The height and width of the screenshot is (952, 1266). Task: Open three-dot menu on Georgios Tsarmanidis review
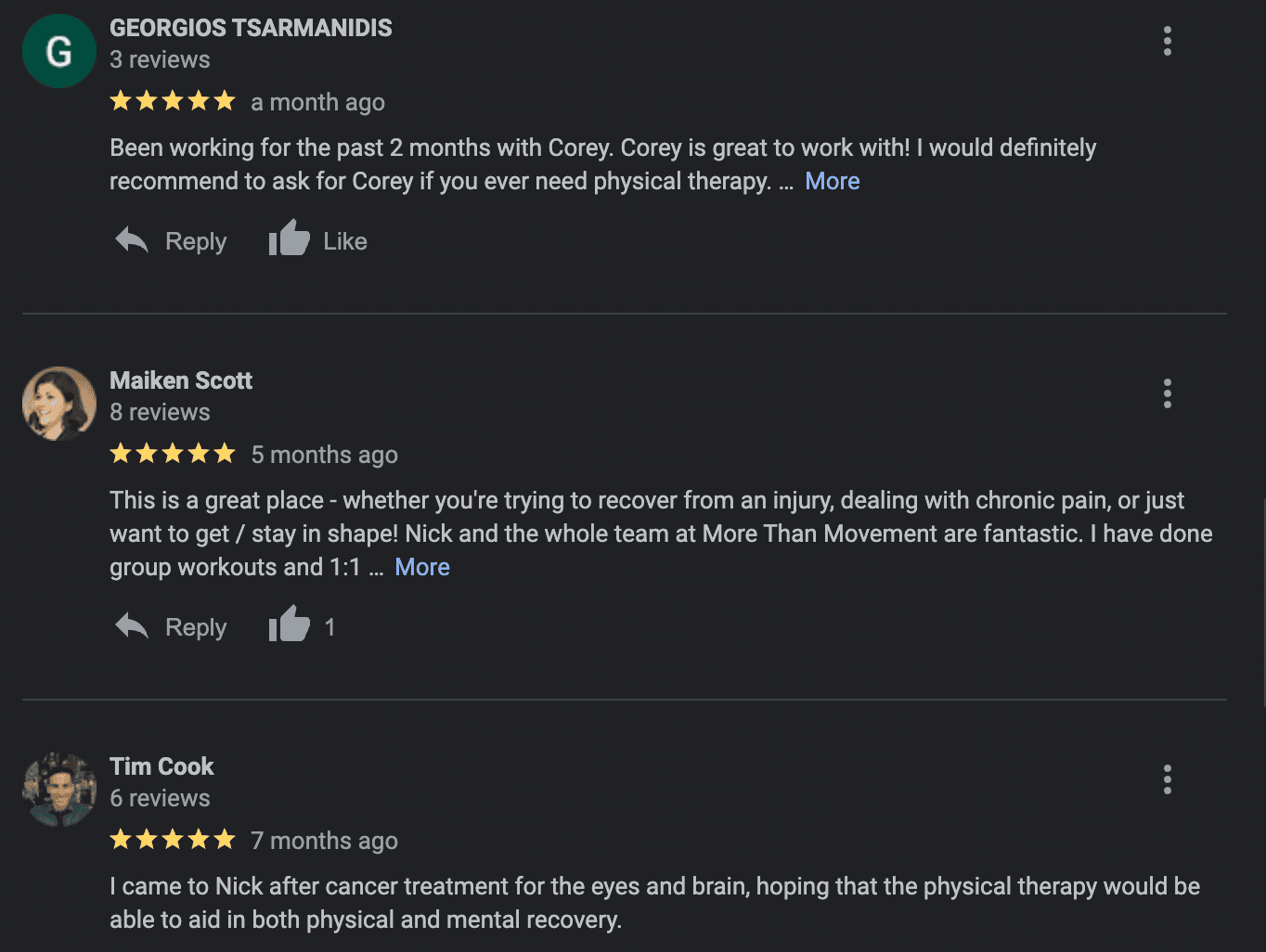(x=1167, y=41)
